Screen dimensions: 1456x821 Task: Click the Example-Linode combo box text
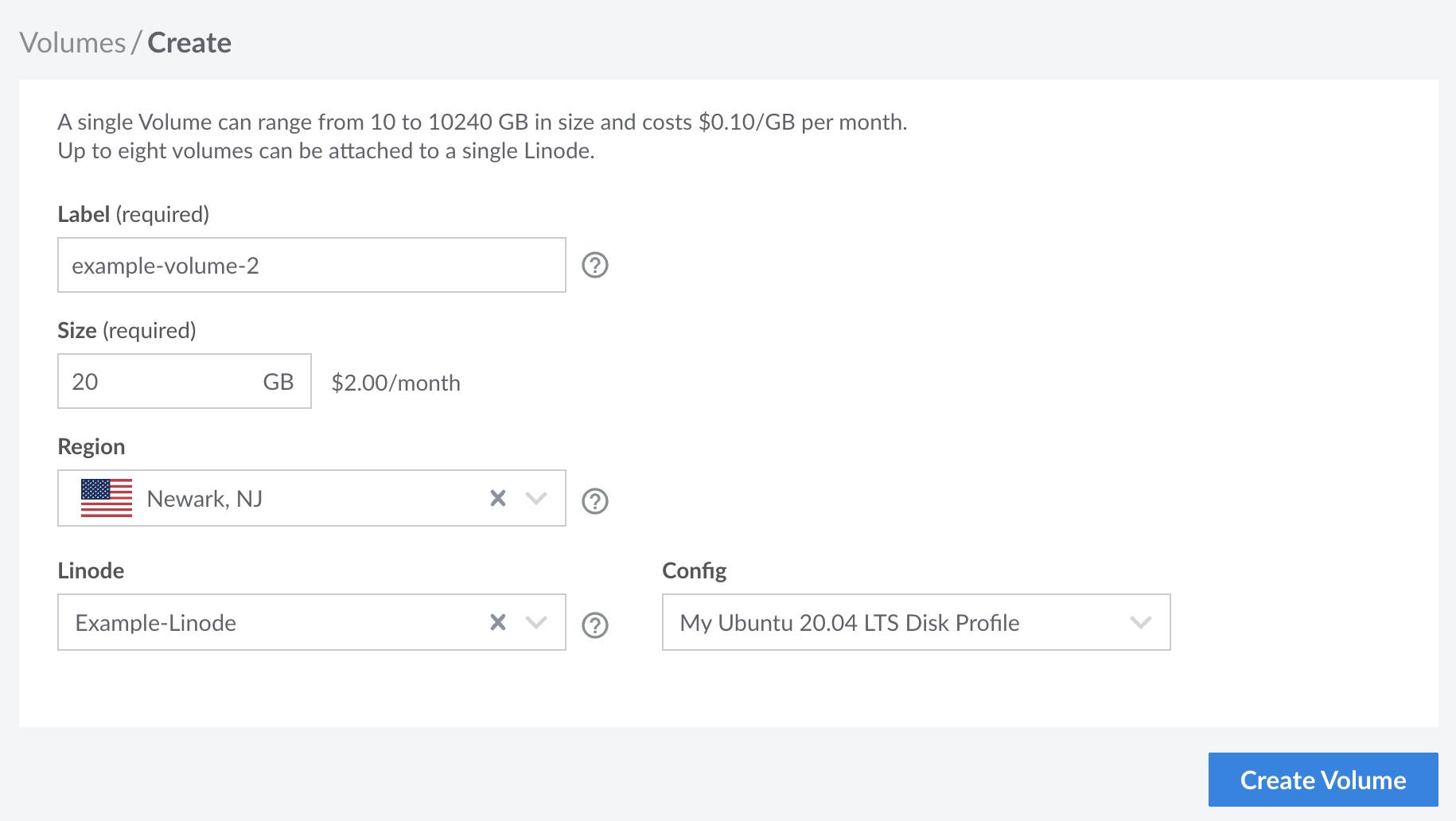click(x=155, y=623)
